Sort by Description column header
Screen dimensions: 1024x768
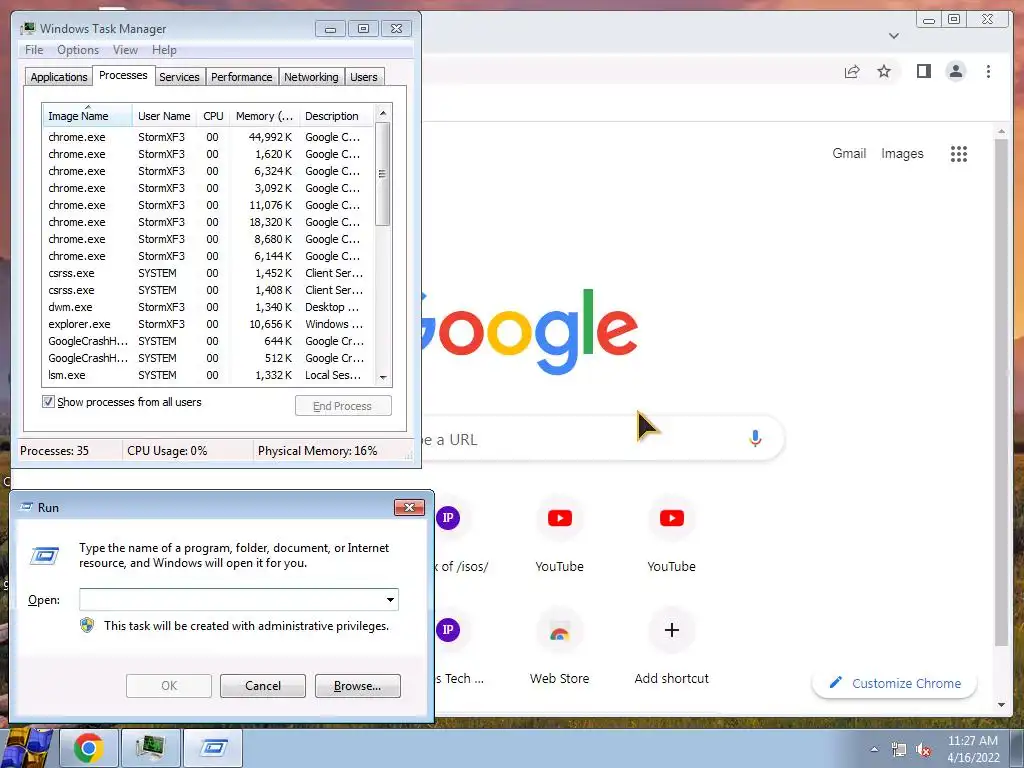pyautogui.click(x=336, y=116)
